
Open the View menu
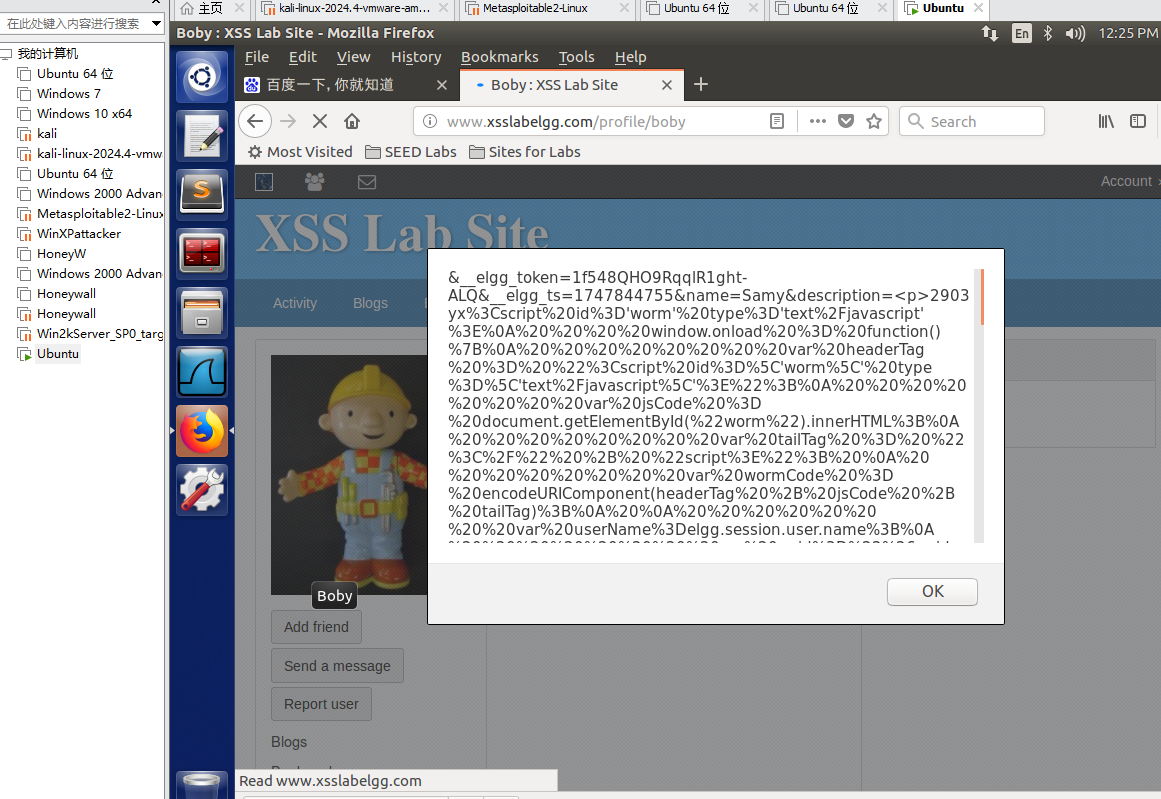[353, 57]
